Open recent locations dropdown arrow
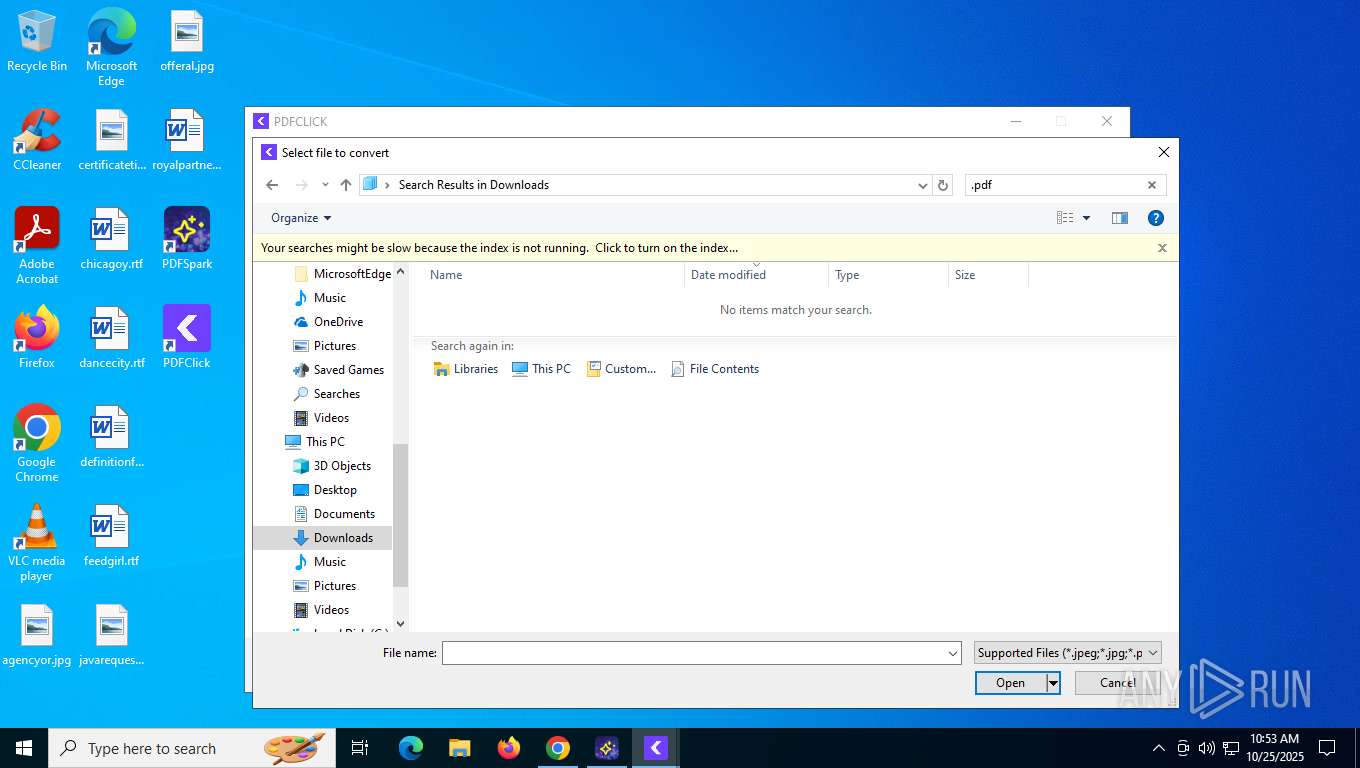The height and width of the screenshot is (768, 1360). pos(325,185)
